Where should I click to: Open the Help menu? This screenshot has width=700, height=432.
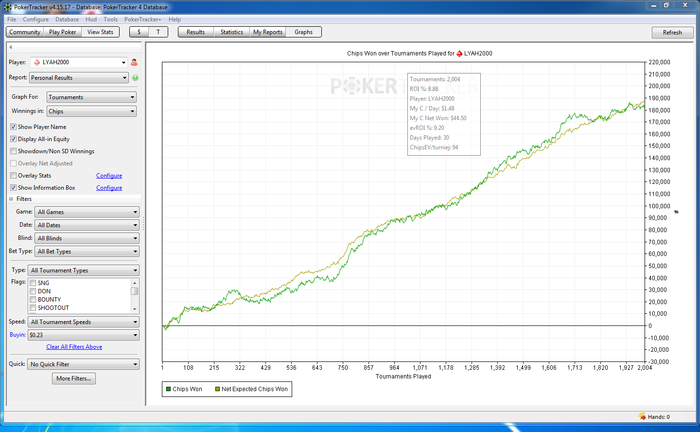pos(175,20)
